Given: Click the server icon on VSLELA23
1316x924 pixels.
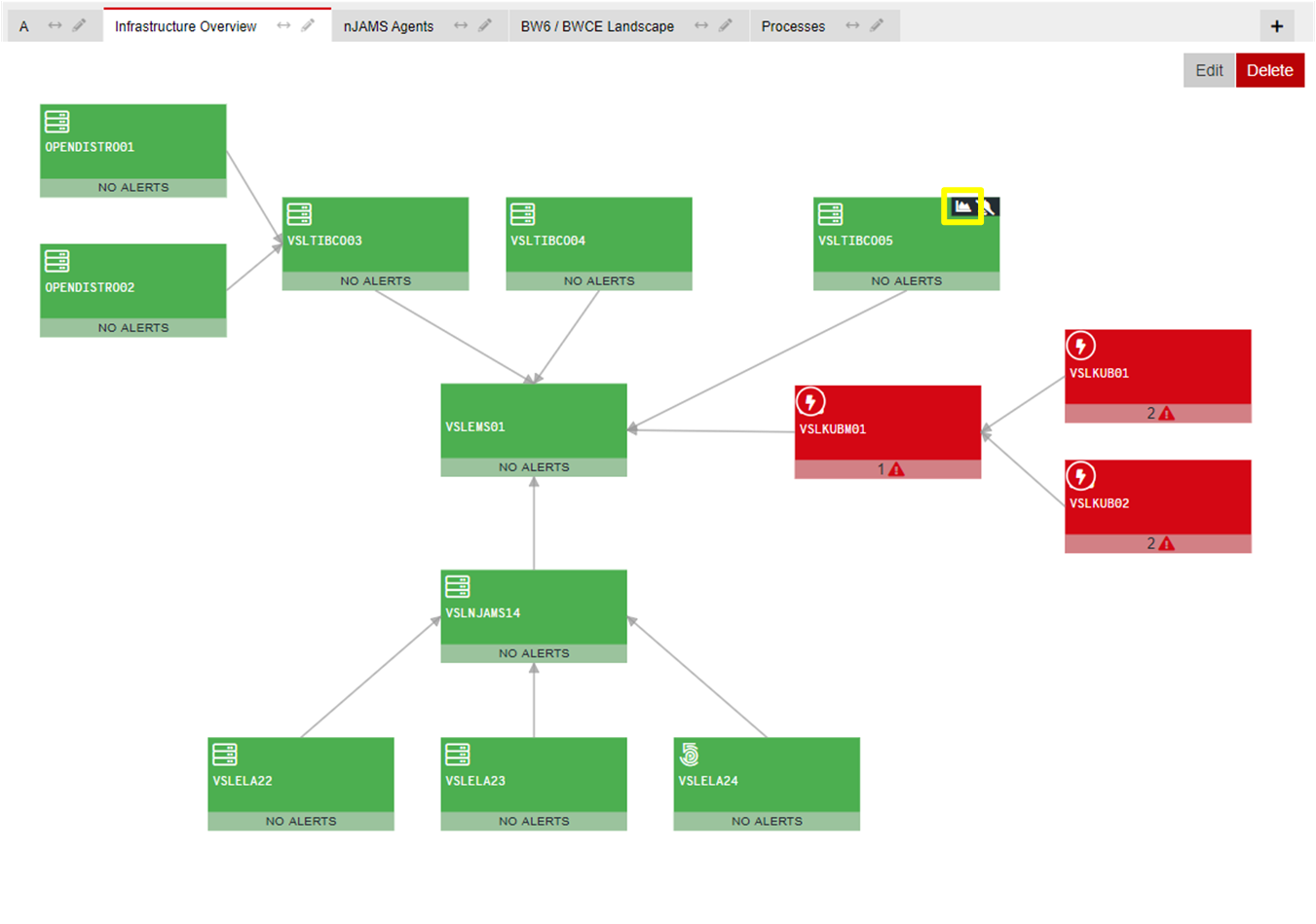Looking at the screenshot, I should (458, 755).
